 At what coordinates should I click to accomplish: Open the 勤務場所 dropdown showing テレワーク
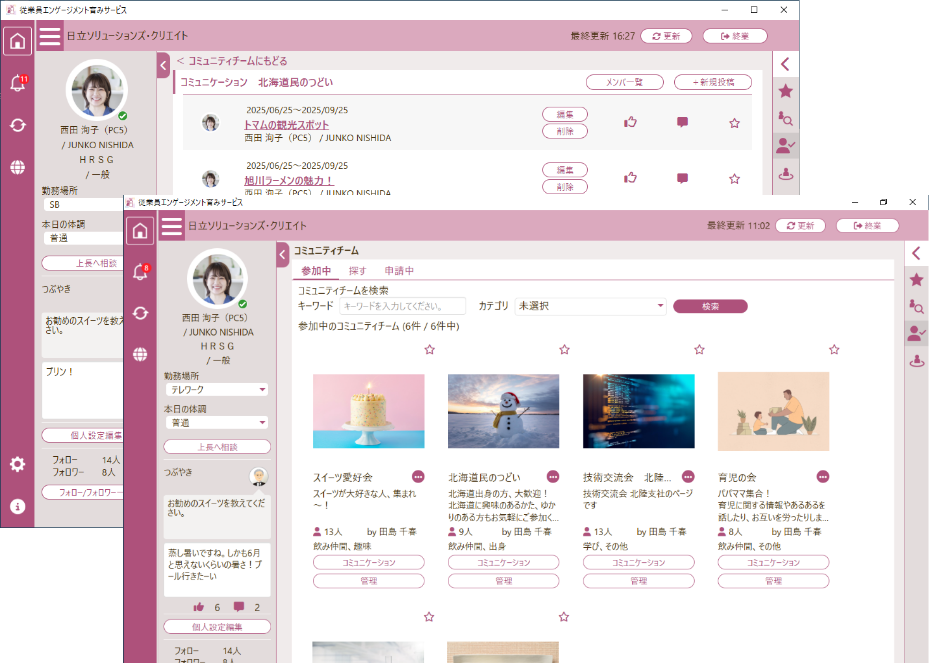tap(216, 389)
